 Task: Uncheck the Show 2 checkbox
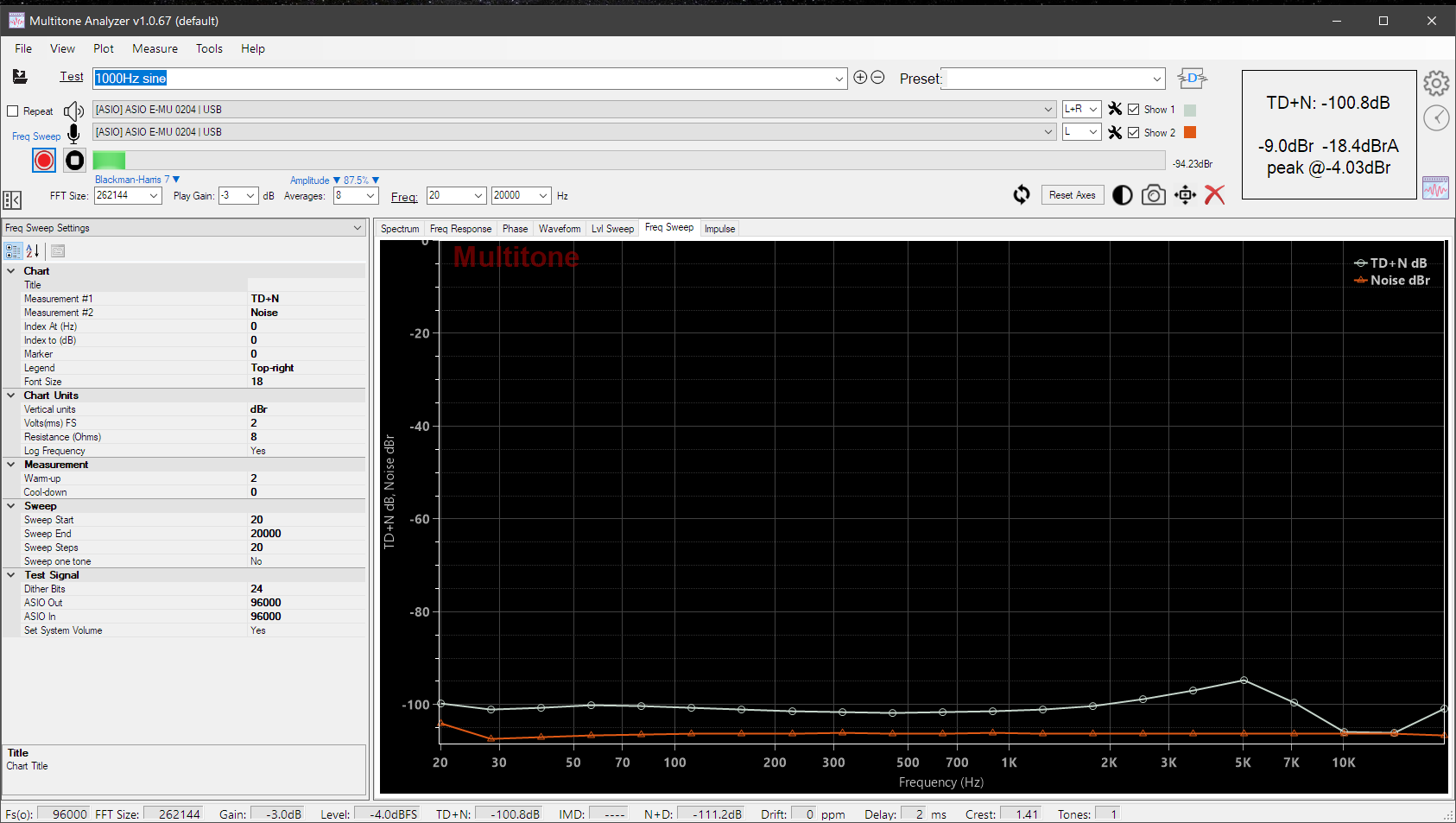point(1133,133)
